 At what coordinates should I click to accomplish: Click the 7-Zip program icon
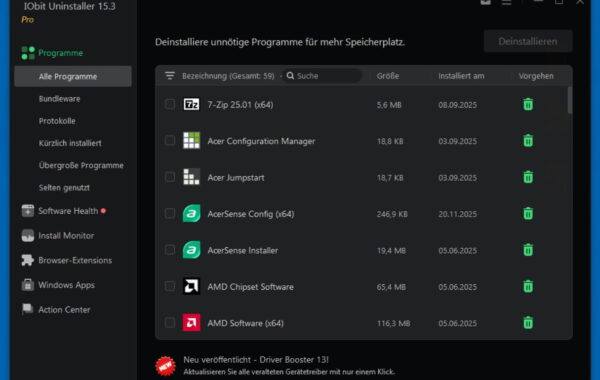point(191,104)
